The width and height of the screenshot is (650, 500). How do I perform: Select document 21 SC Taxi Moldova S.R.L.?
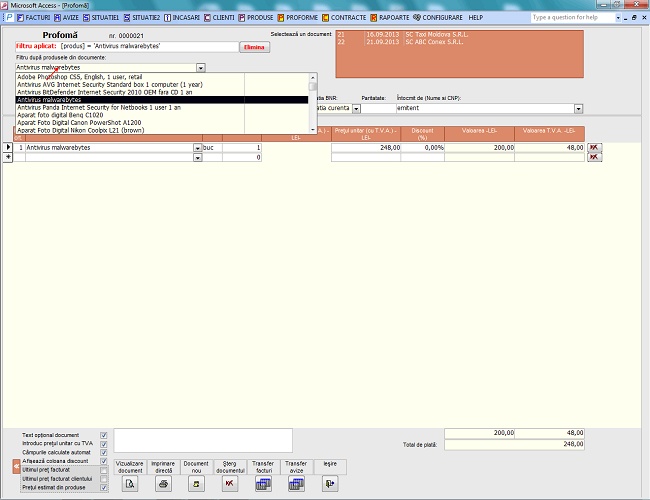(x=459, y=34)
